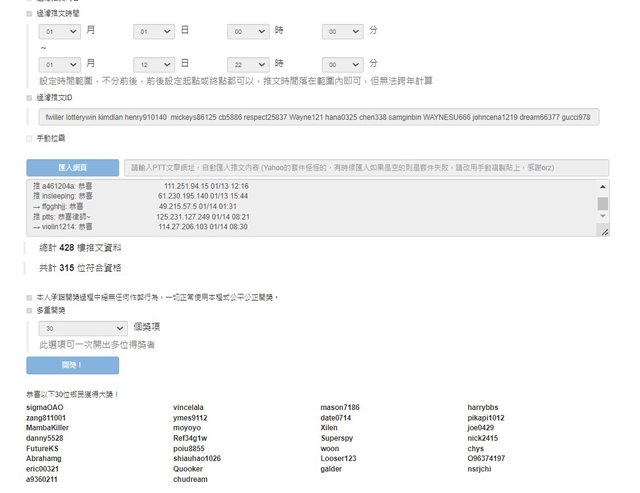Click the comment list resize handle
Viewport: 640px width, 493px height.
603,231
